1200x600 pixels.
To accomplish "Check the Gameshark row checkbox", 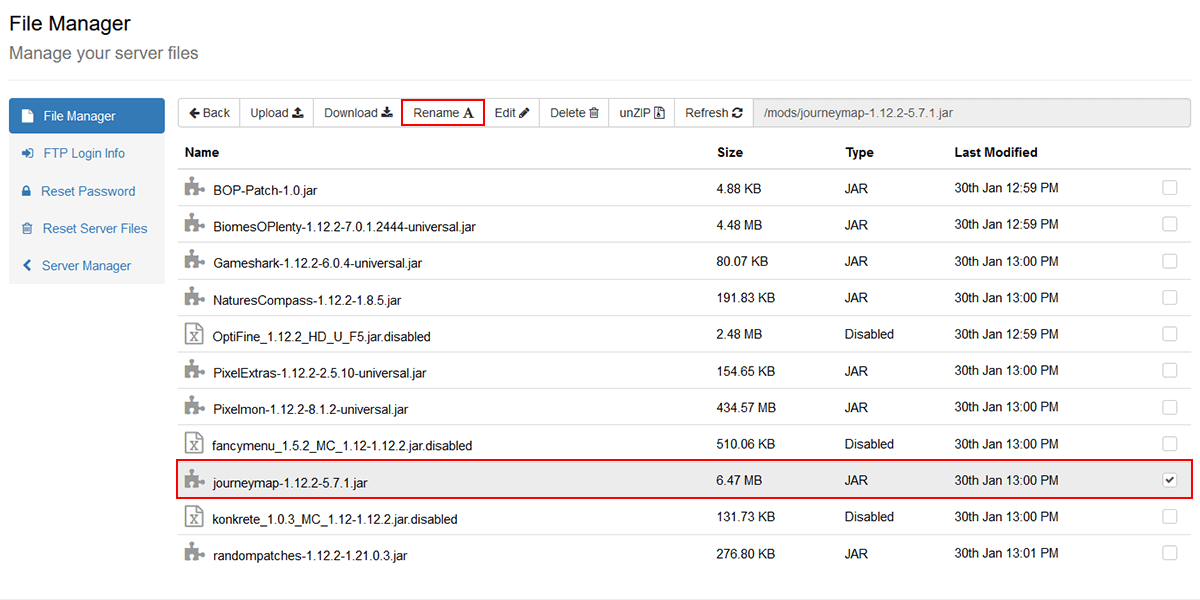I will [x=1169, y=260].
